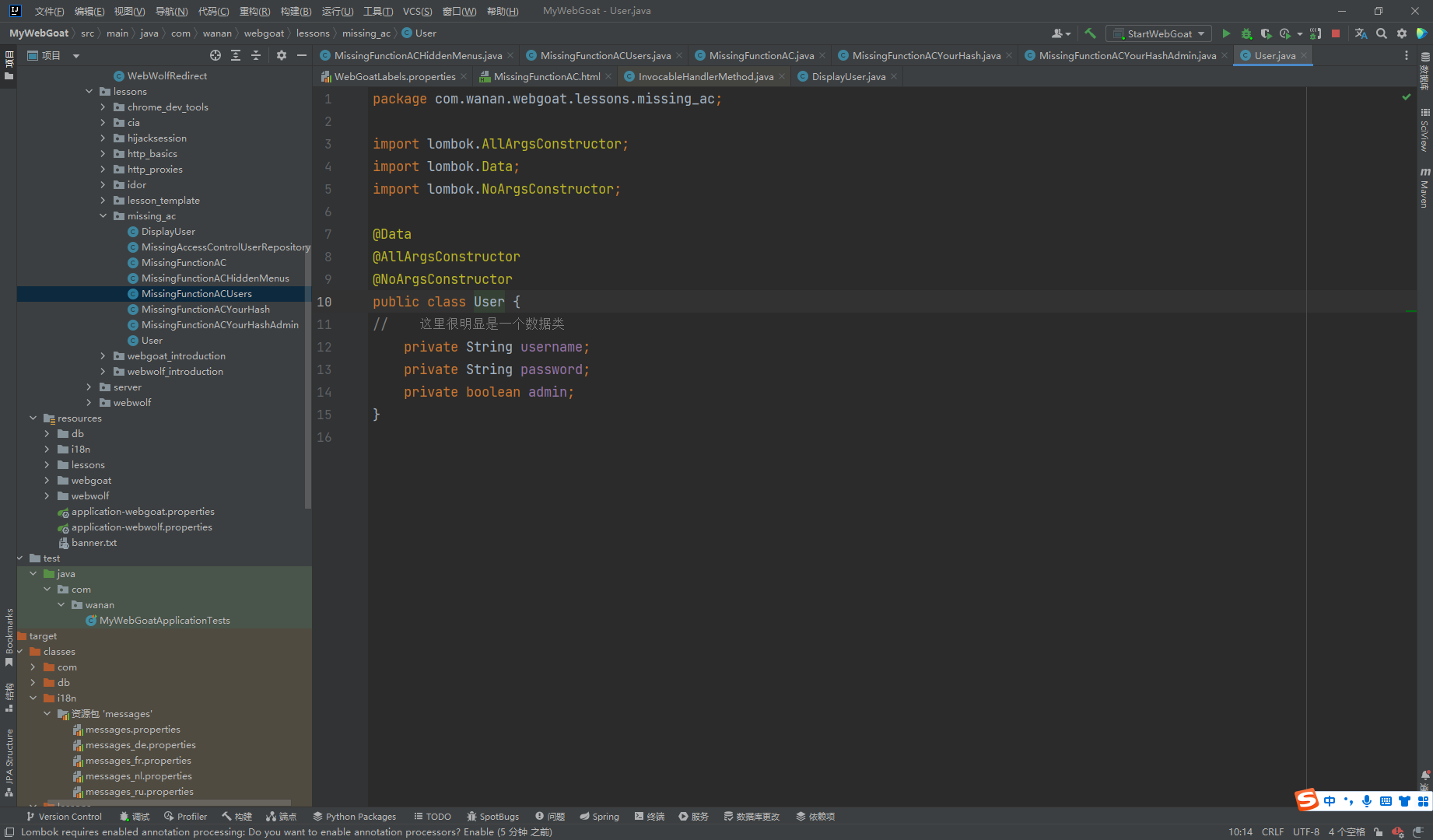Viewport: 1433px width, 840px height.
Task: Click UTF-8 encoding in status bar
Action: (x=1305, y=831)
